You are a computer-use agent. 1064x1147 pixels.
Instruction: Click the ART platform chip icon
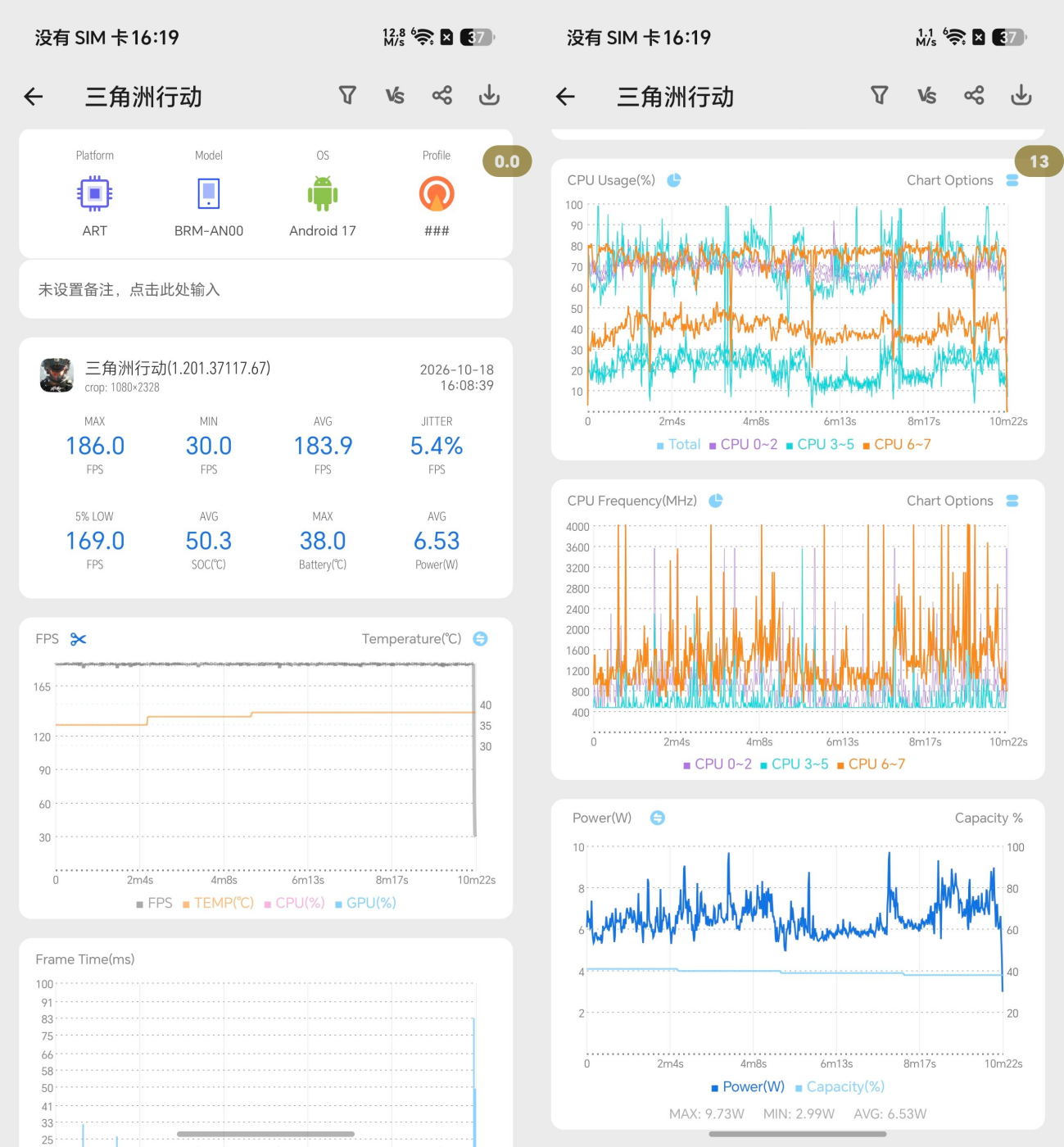95,194
